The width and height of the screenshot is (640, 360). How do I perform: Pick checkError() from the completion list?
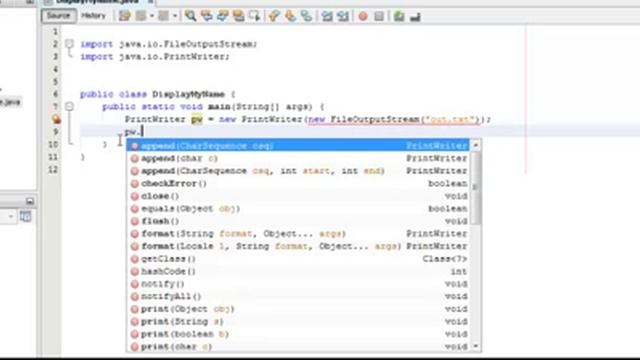pos(298,184)
